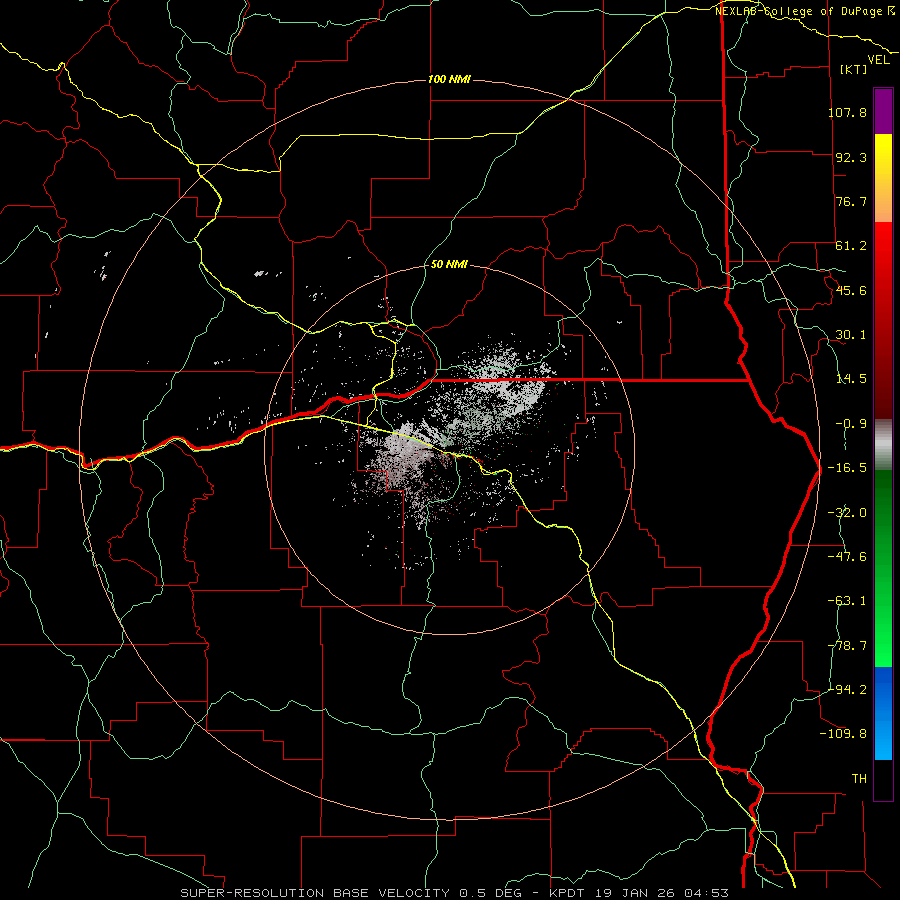The height and width of the screenshot is (900, 900).
Task: Click the -78.7 velocity scale value
Action: click(847, 646)
